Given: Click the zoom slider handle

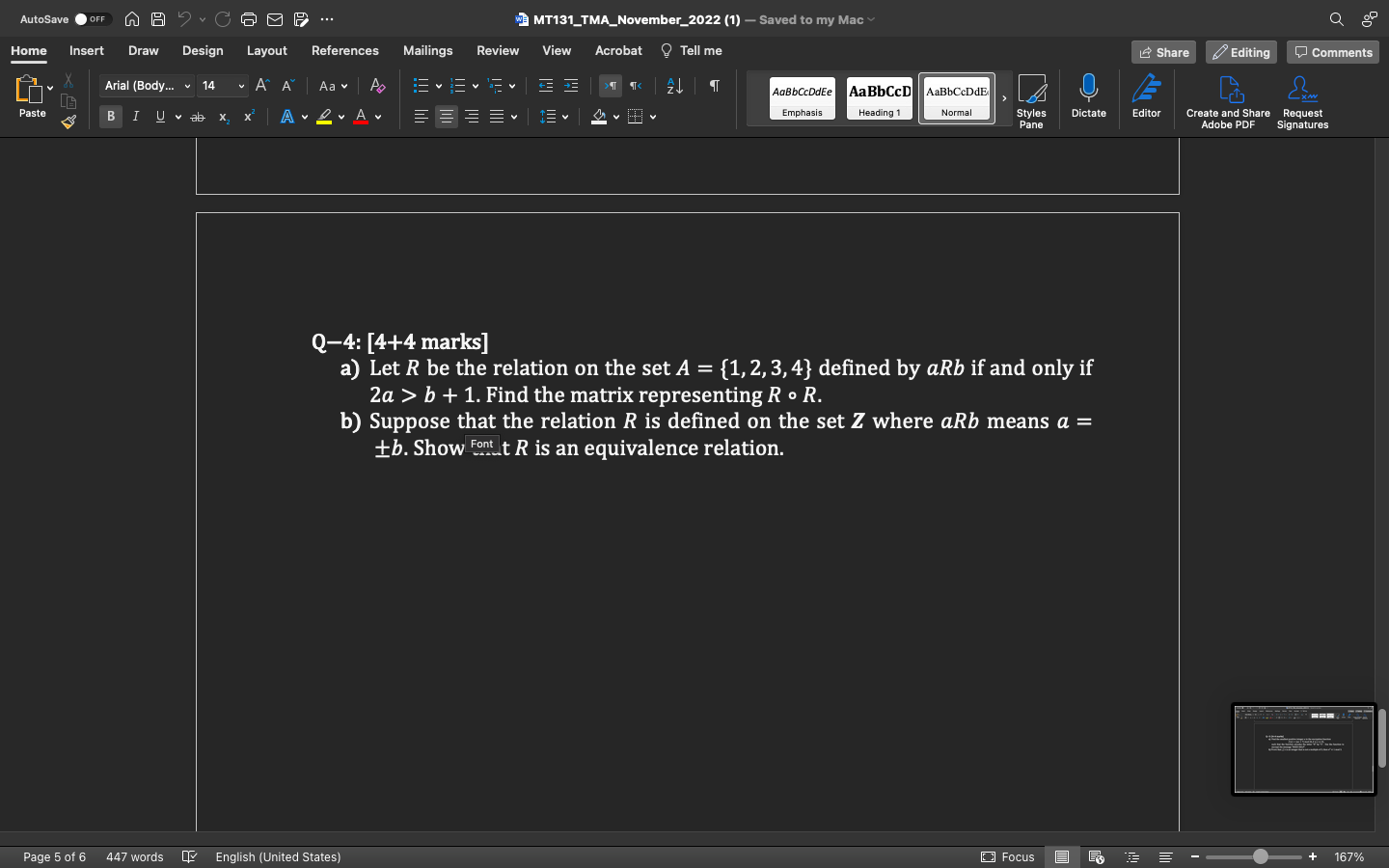Looking at the screenshot, I should [1261, 856].
